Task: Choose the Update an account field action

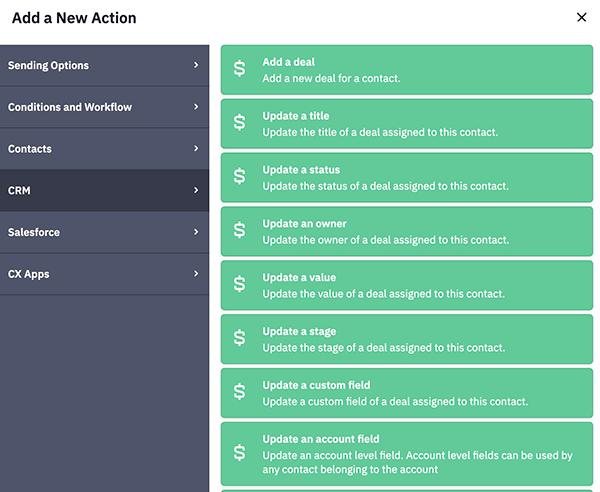Action: pos(407,454)
